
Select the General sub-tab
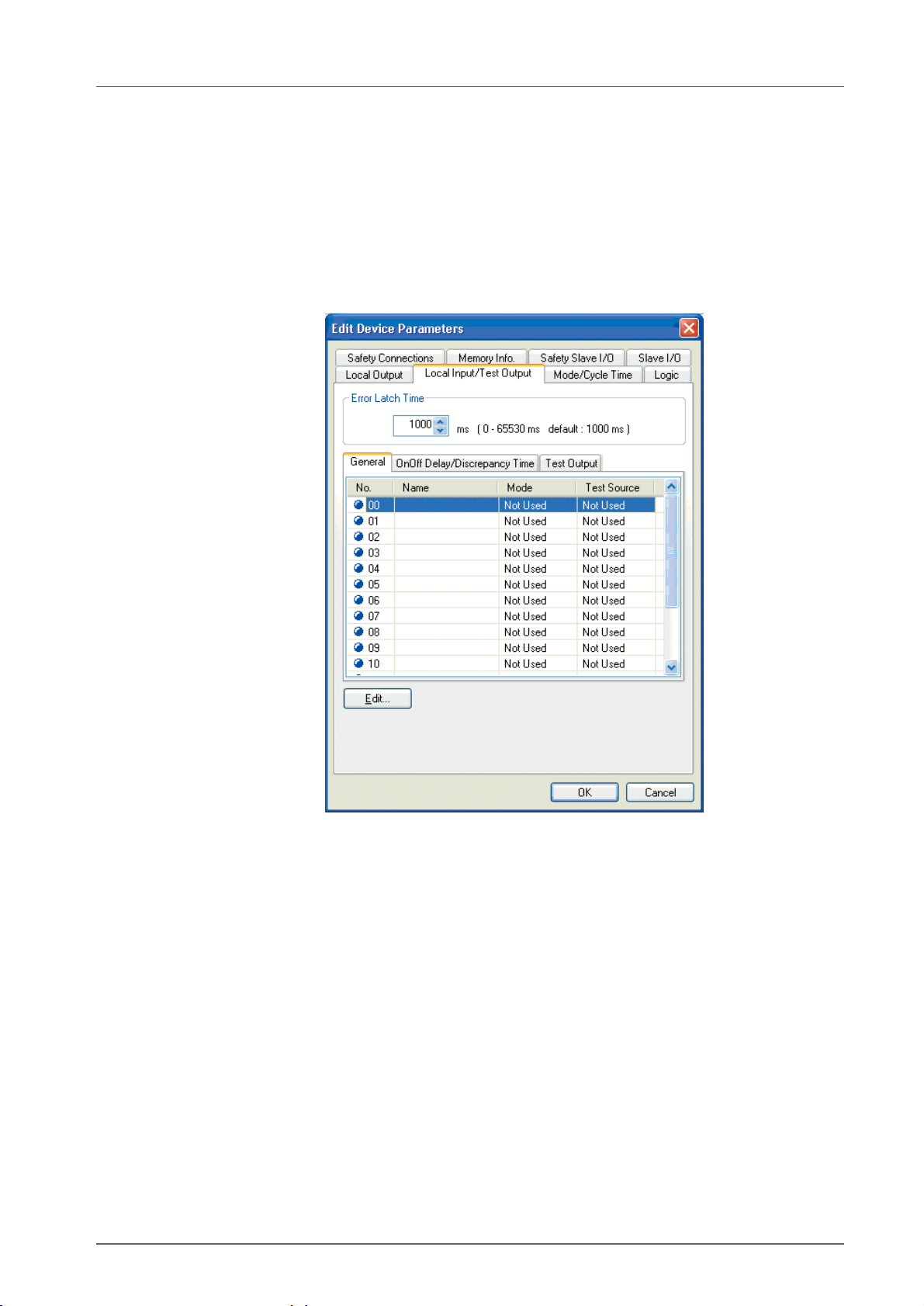[x=368, y=462]
